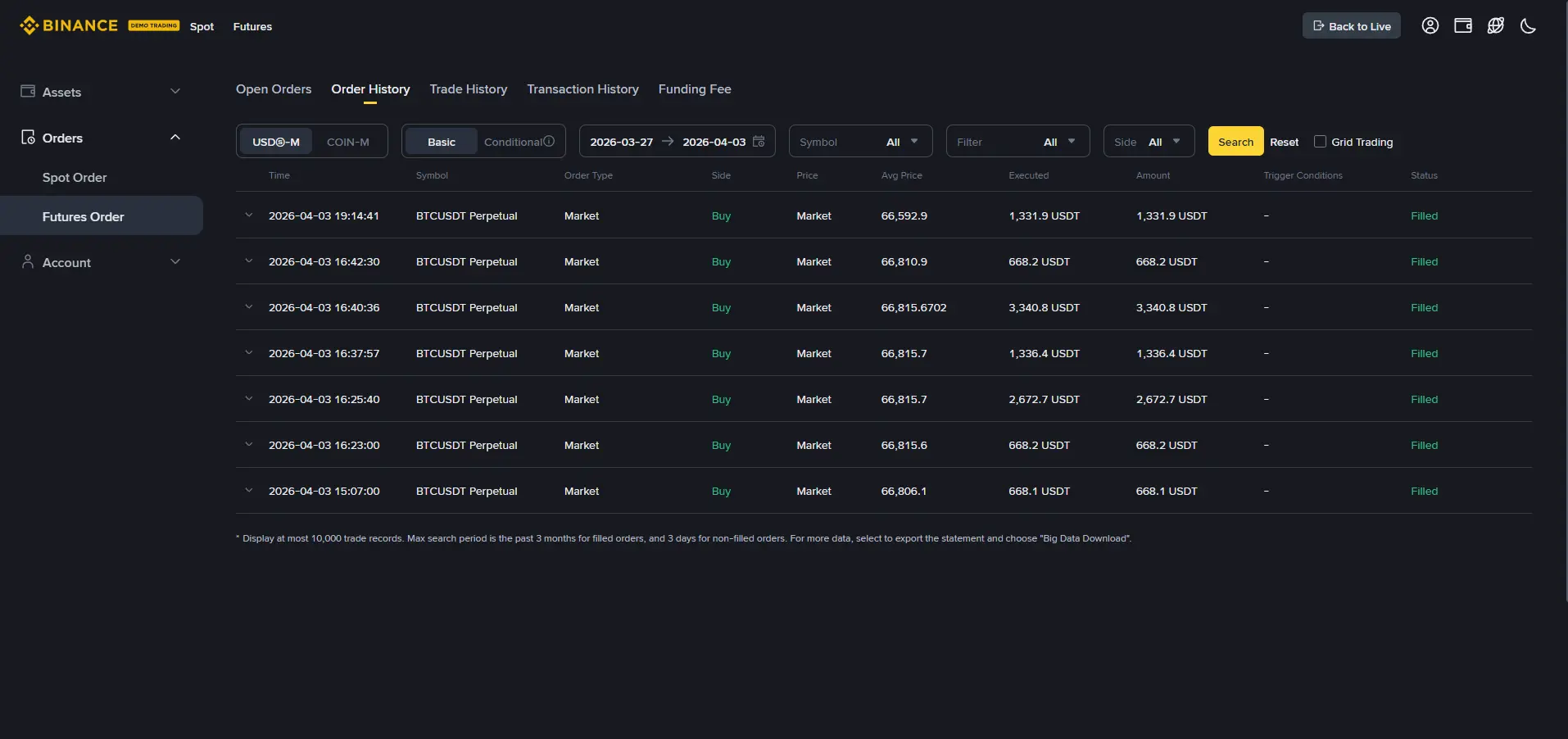
Task: Open the date range calendar icon
Action: coord(759,141)
